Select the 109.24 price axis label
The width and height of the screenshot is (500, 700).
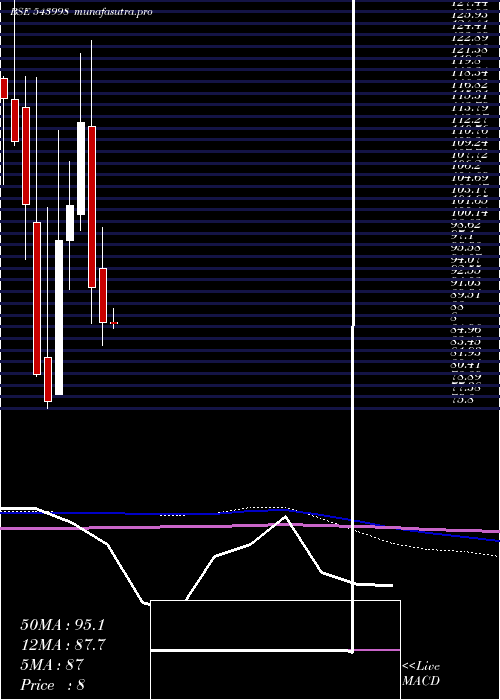point(470,143)
